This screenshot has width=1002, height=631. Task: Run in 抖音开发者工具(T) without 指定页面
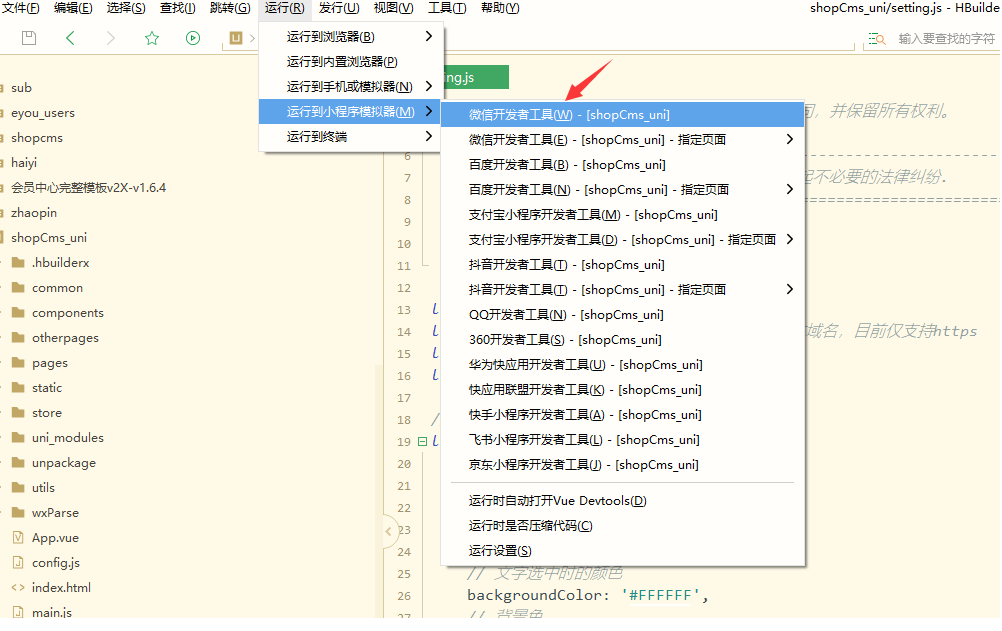[x=622, y=264]
